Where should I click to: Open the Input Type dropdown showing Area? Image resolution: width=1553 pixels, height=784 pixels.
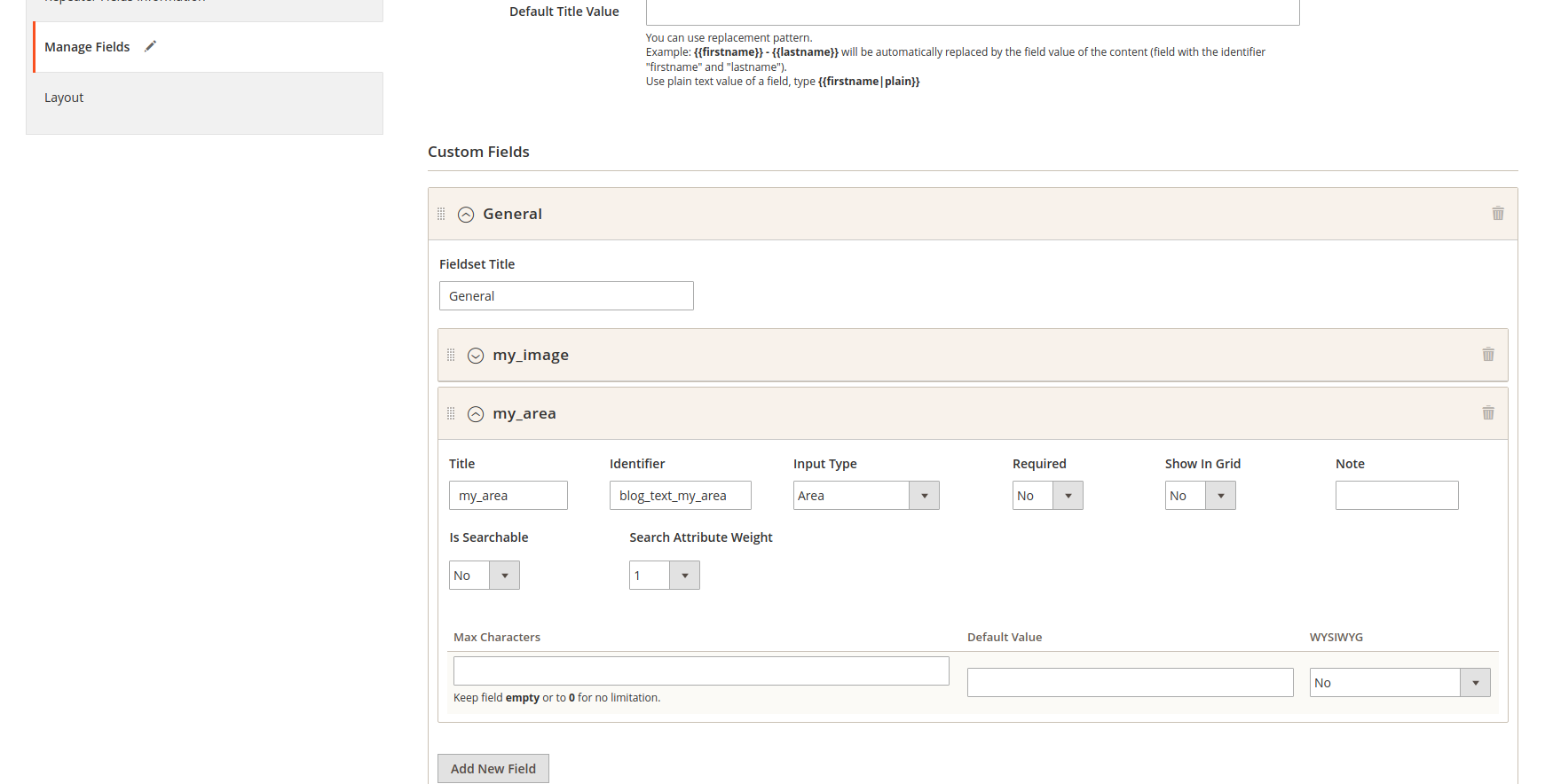click(866, 496)
